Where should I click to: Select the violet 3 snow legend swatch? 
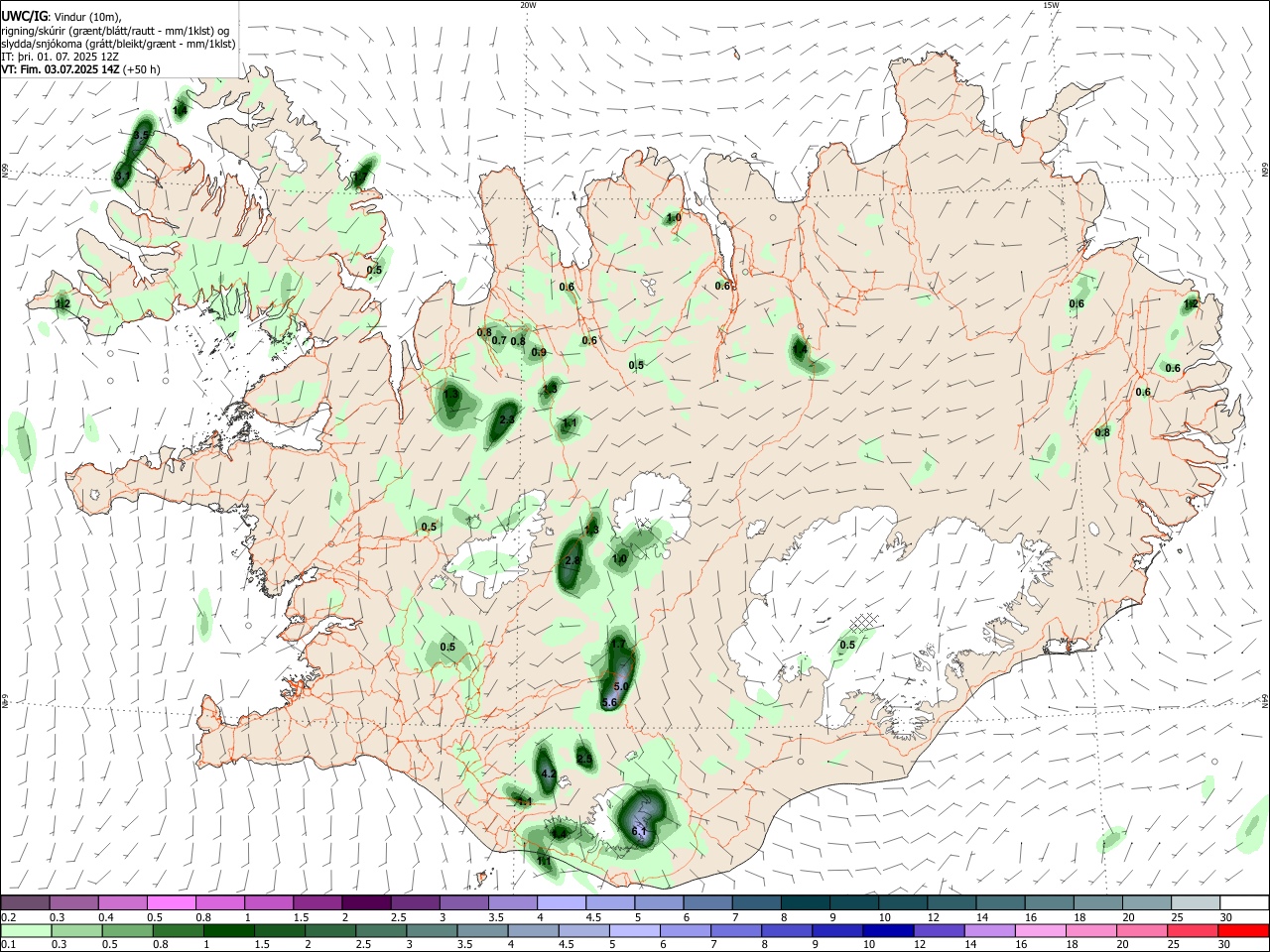pos(463,902)
